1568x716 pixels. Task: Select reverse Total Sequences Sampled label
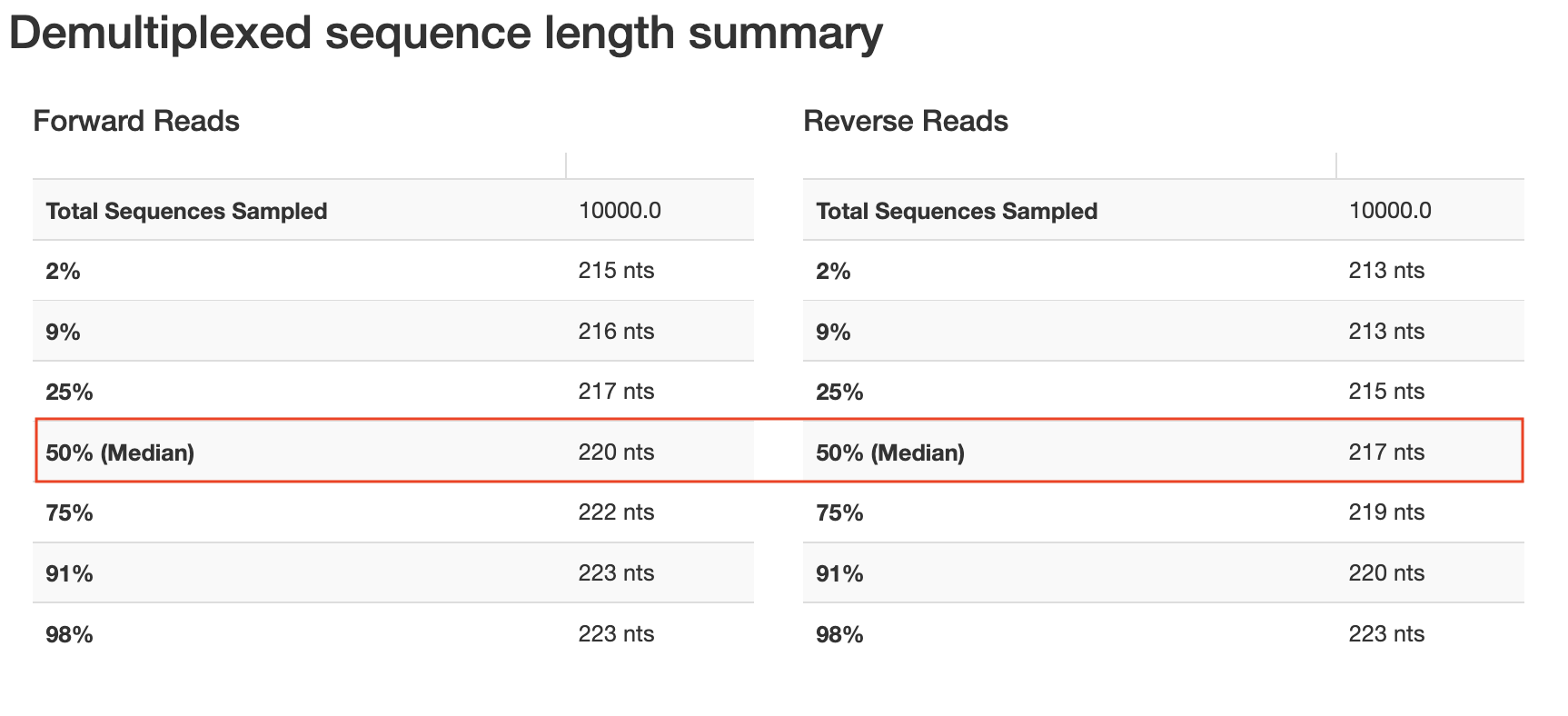tap(957, 211)
